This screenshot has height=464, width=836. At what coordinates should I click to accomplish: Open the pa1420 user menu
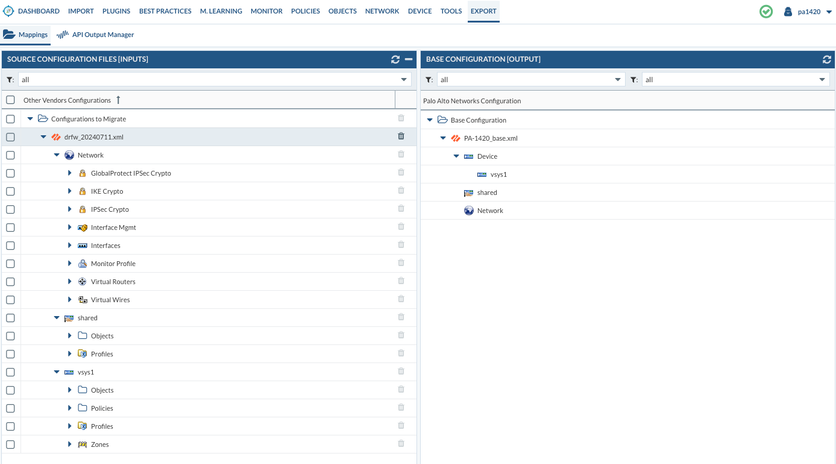click(808, 12)
